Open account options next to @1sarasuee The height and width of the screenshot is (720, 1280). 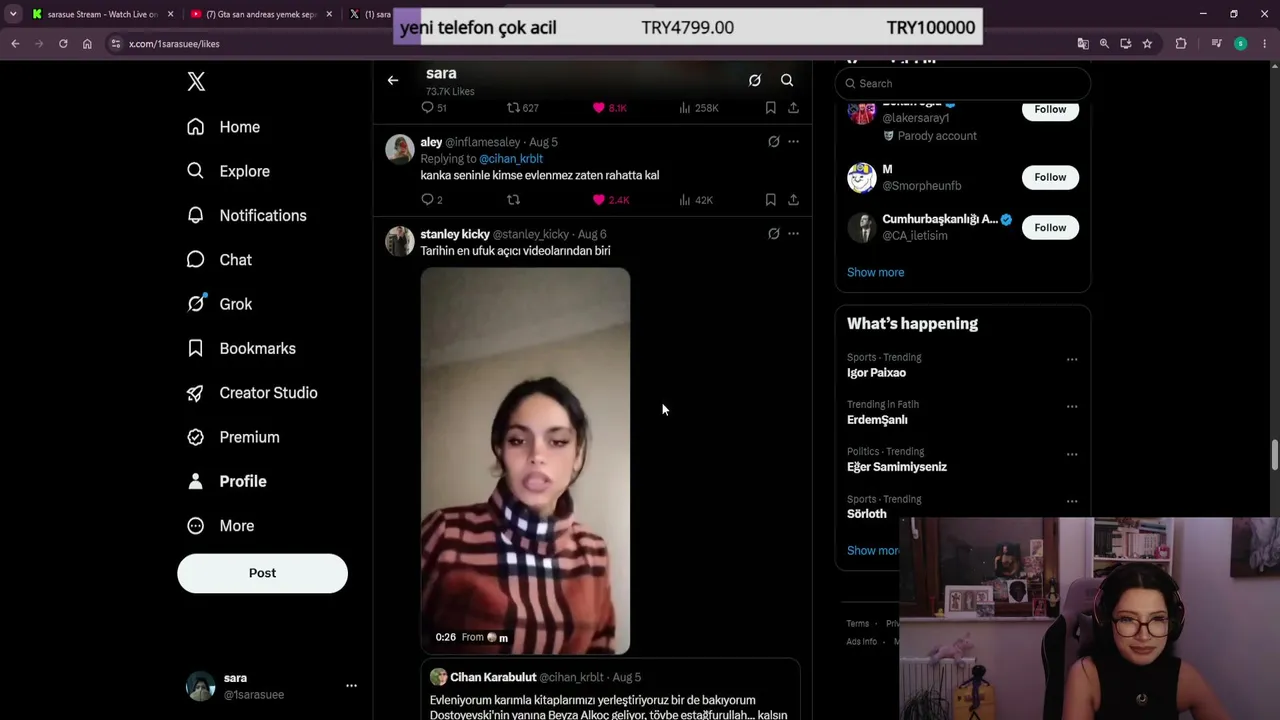tap(351, 686)
